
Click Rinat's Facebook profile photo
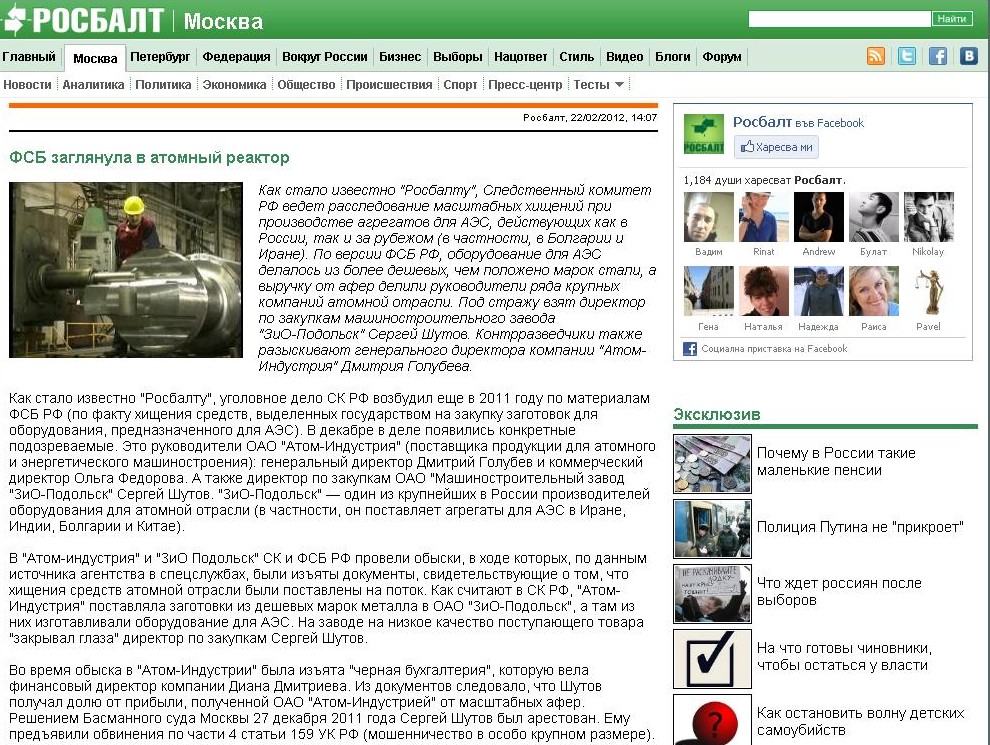[x=763, y=217]
